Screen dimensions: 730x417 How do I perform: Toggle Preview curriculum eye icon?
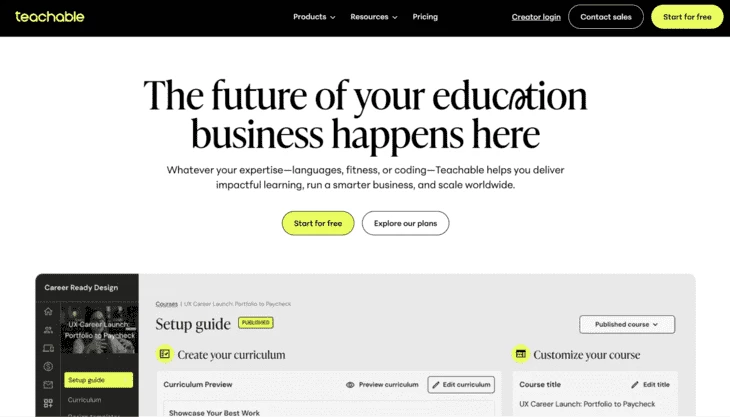pyautogui.click(x=351, y=384)
